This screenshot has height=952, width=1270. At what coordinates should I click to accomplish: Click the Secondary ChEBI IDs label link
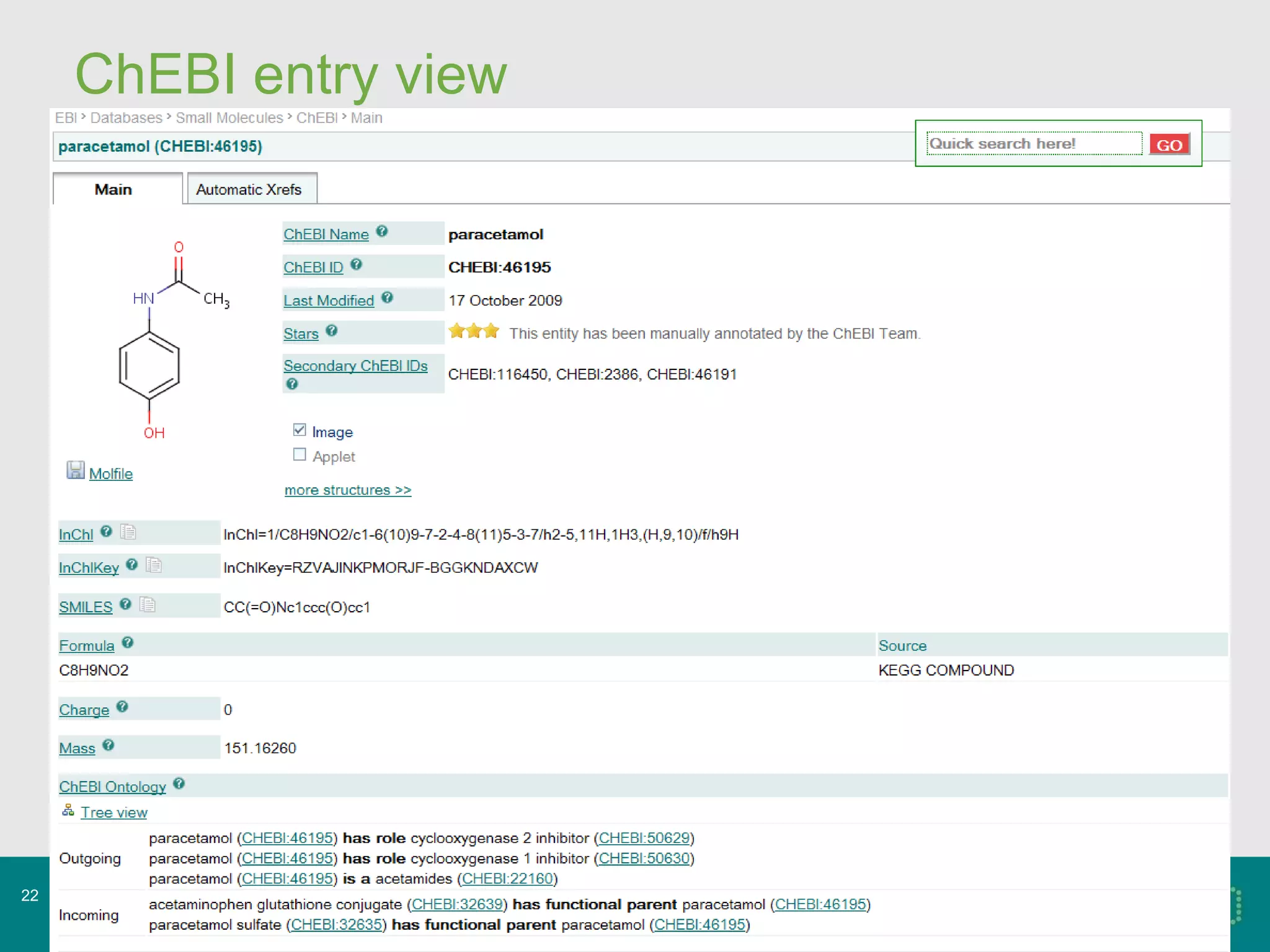click(x=355, y=366)
